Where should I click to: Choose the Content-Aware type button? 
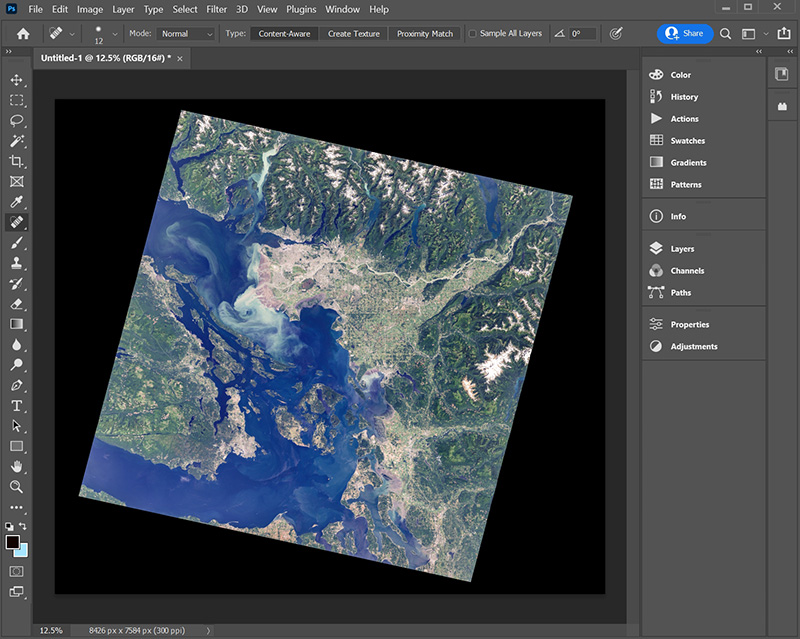pyautogui.click(x=284, y=33)
